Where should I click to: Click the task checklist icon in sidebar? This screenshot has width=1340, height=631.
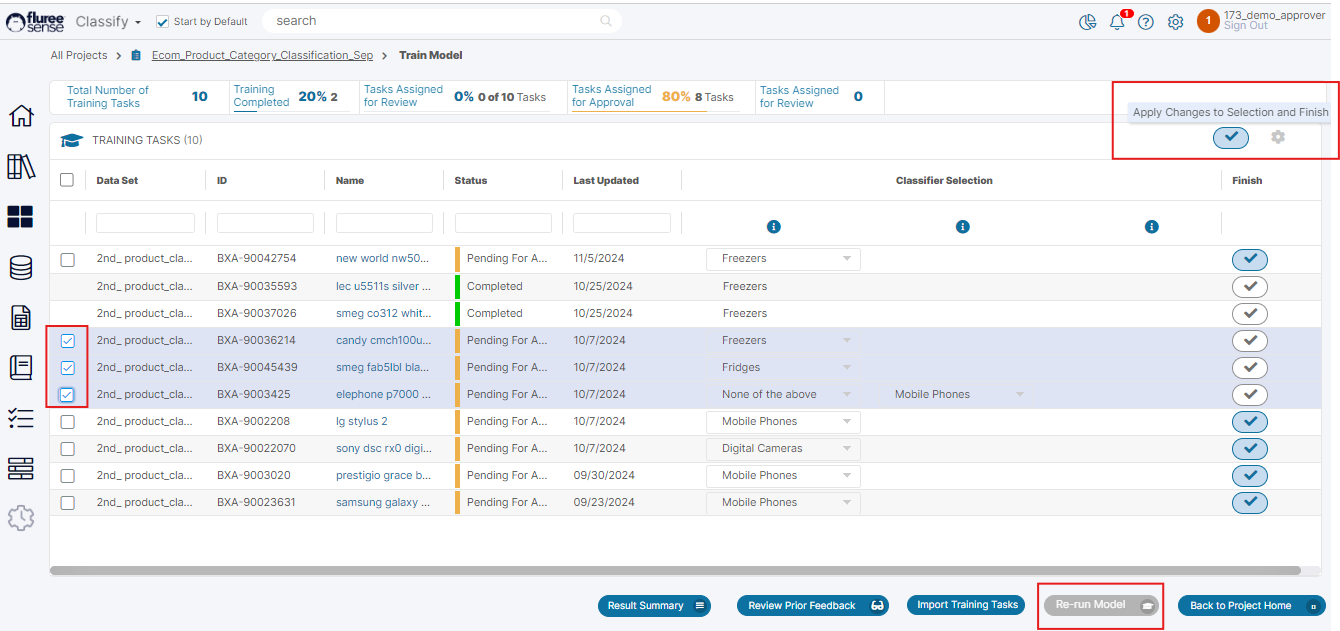coord(20,418)
